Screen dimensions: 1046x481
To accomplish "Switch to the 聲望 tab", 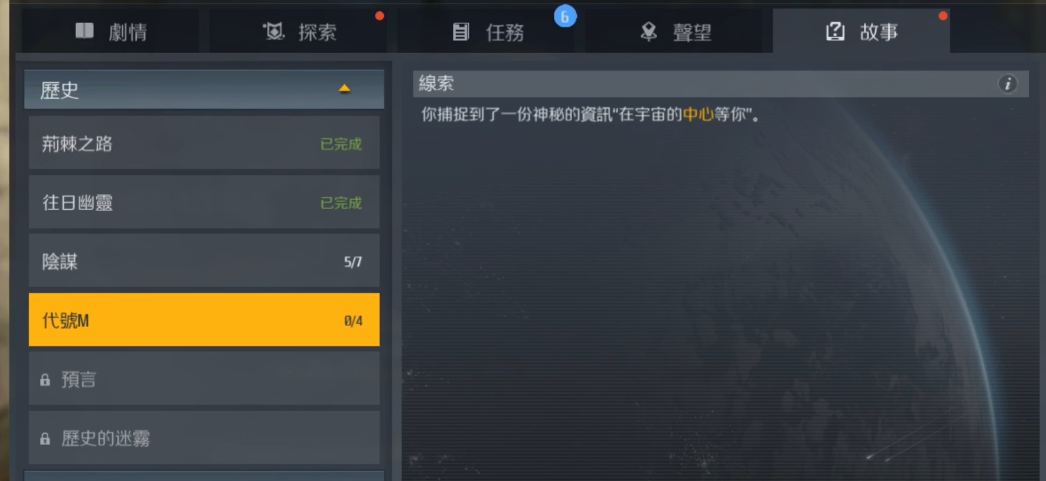I will point(676,31).
